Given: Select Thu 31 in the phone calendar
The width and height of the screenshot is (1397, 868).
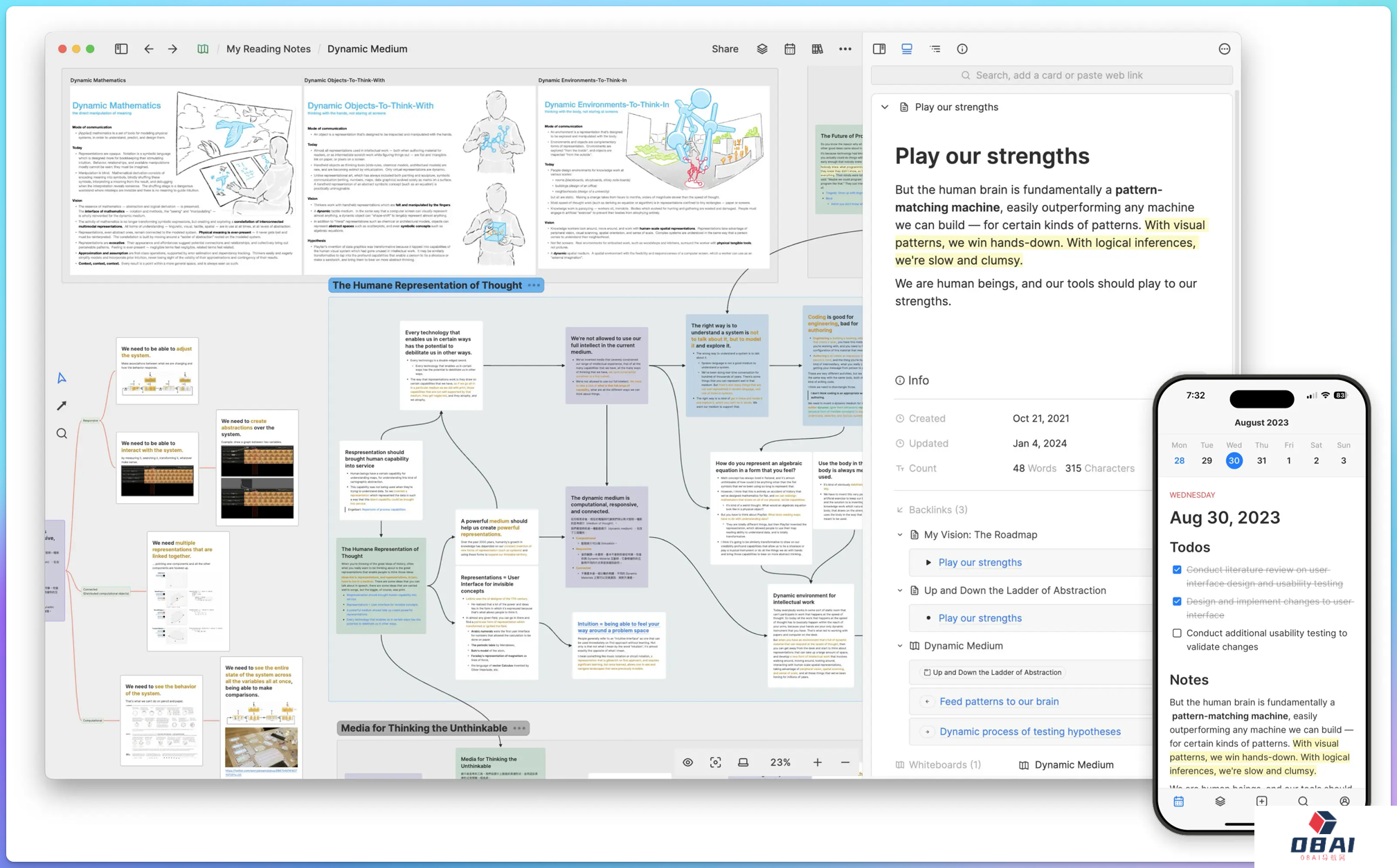Looking at the screenshot, I should [1261, 461].
